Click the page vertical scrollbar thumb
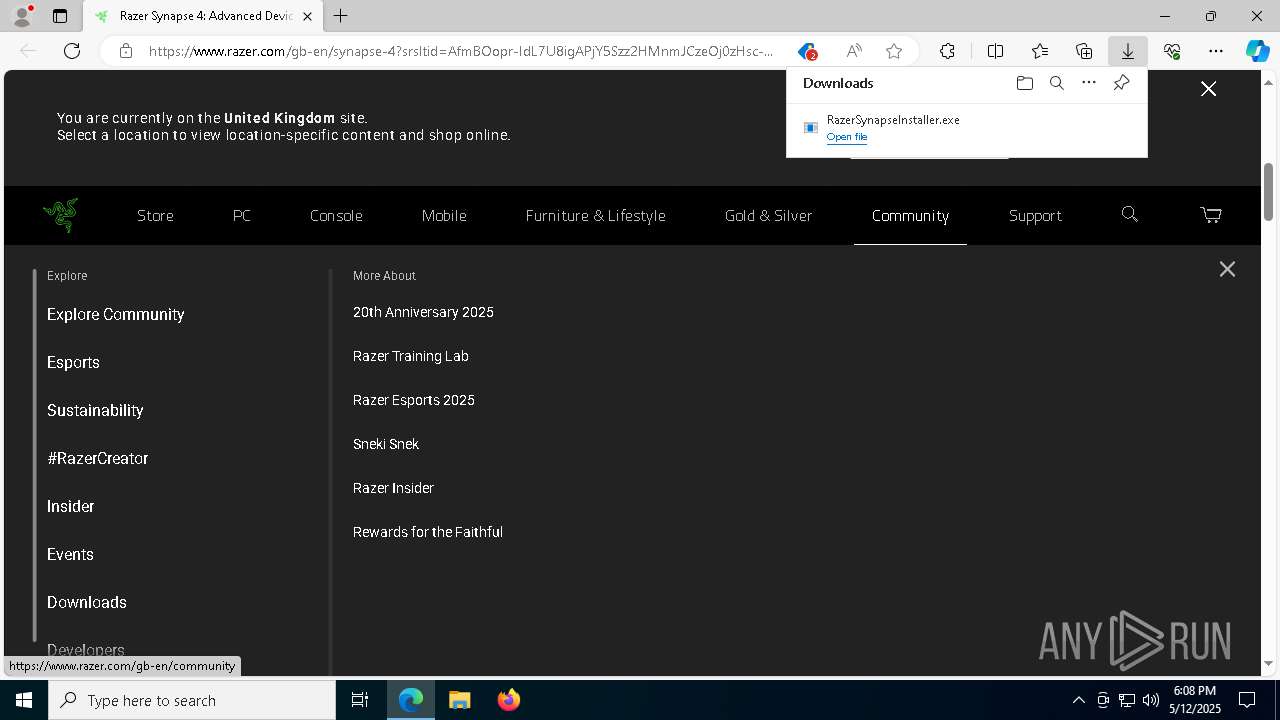Image resolution: width=1280 pixels, height=720 pixels. tap(1269, 191)
